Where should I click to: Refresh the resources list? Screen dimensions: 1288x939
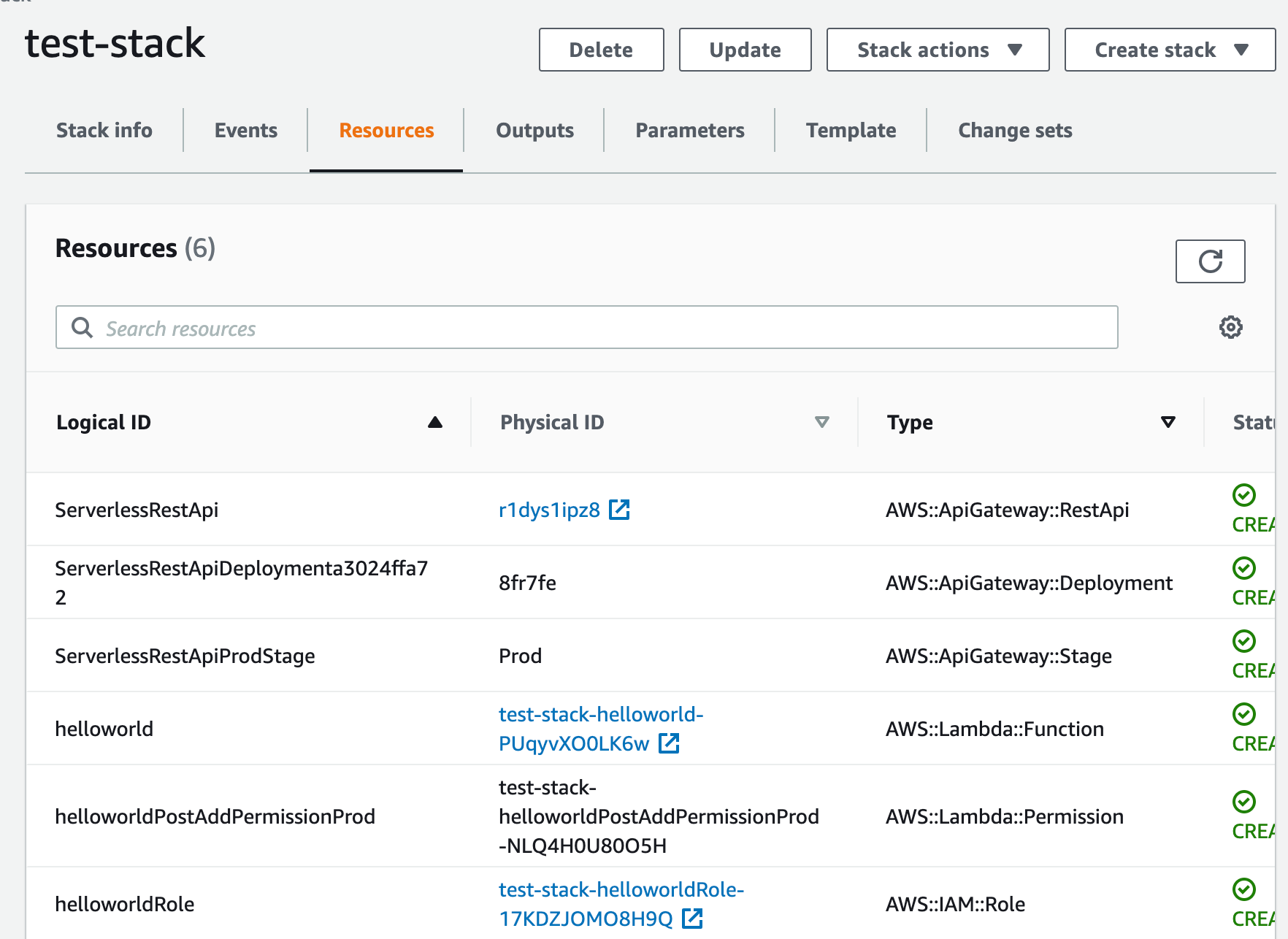point(1210,261)
